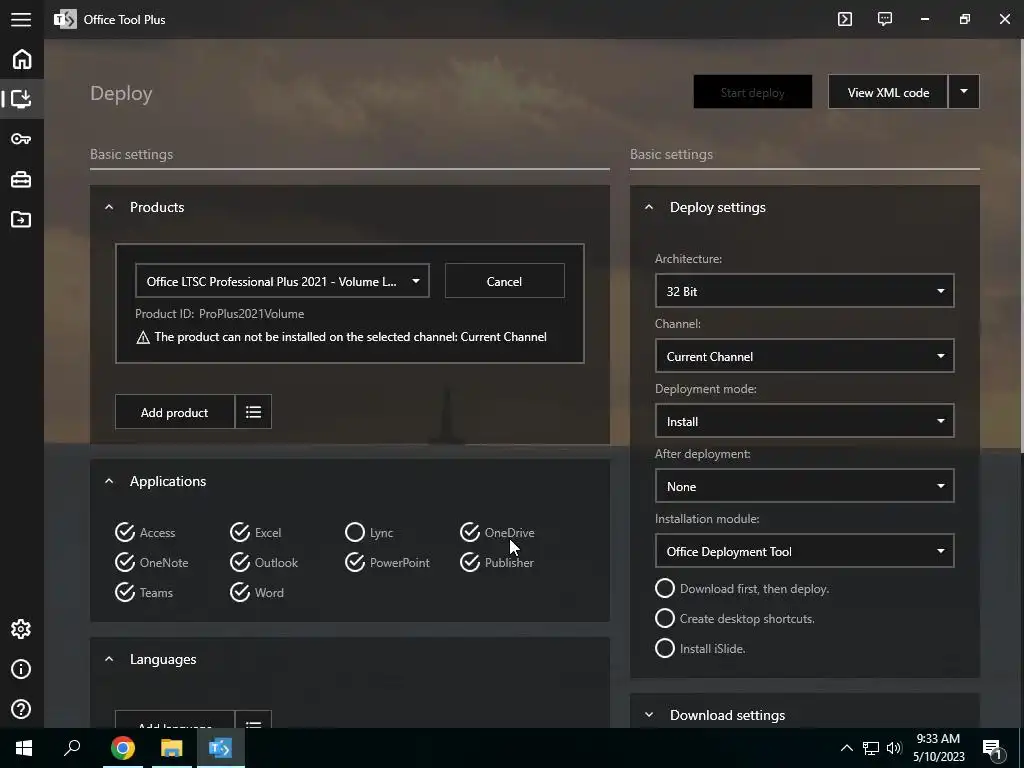Click the warning triangle icon near channel message
This screenshot has height=768, width=1024.
pos(143,337)
